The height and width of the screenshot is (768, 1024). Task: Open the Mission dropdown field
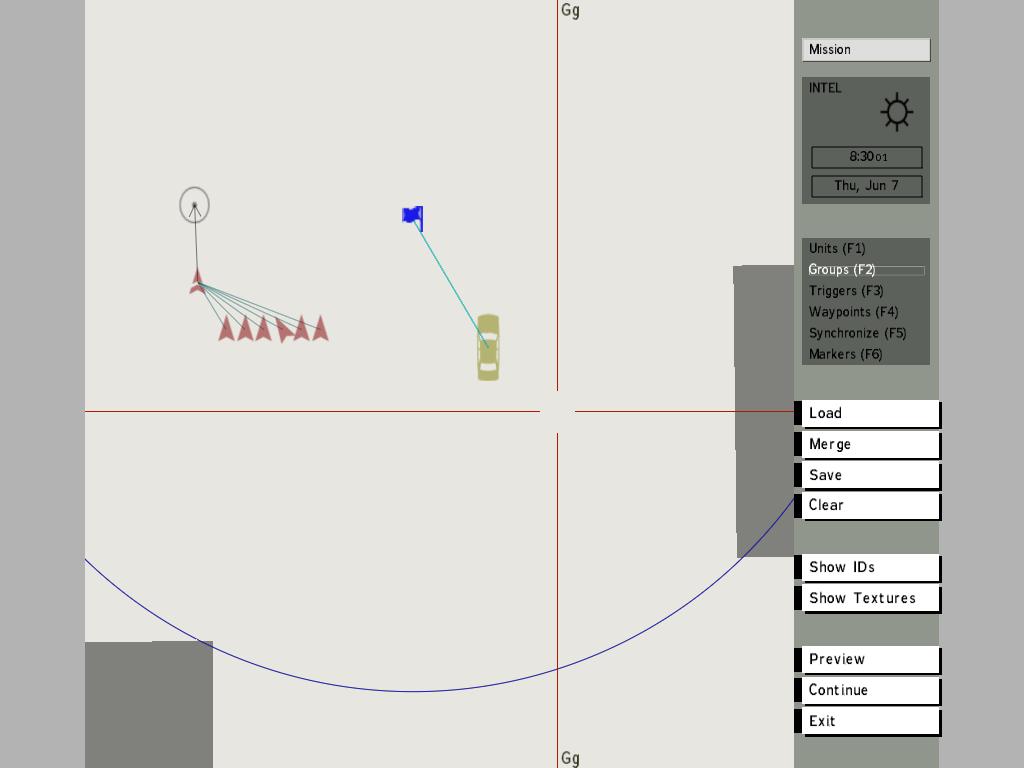(866, 50)
